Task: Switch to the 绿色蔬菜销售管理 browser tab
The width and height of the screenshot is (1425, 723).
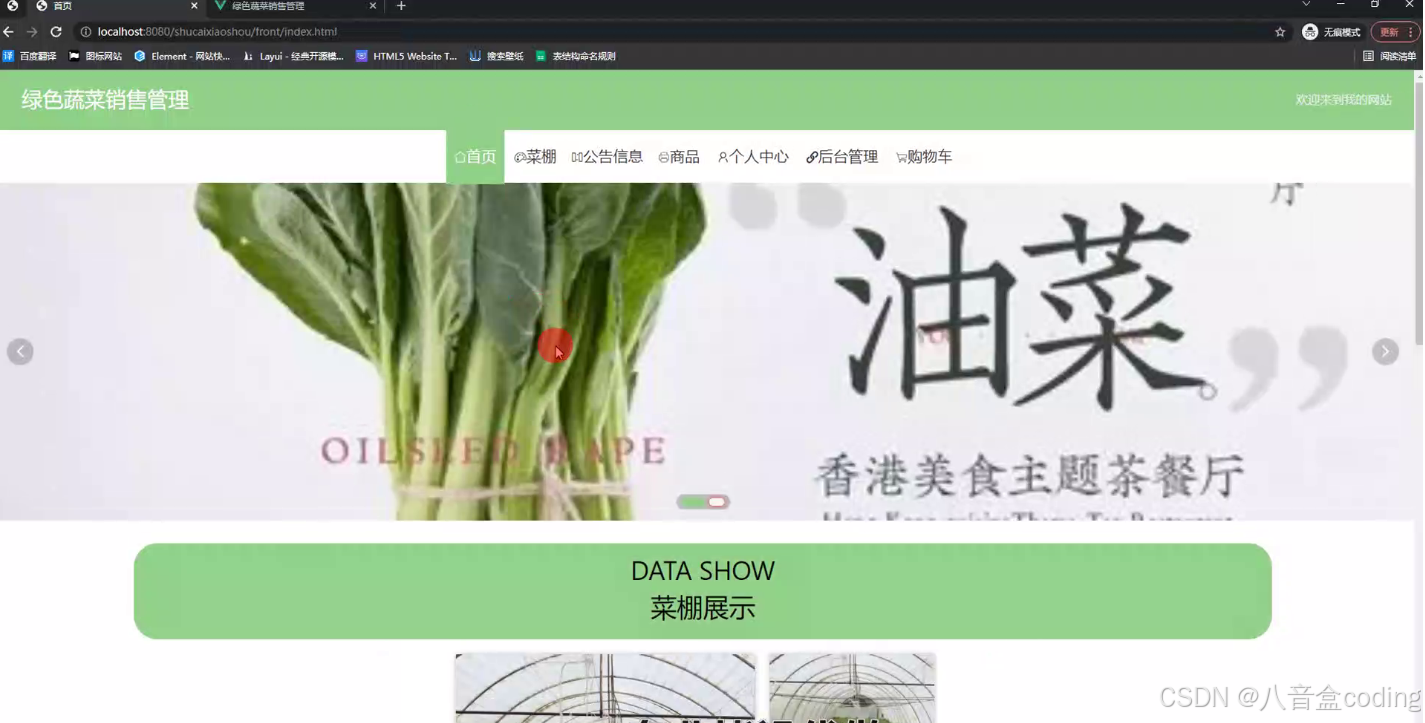Action: 296,6
